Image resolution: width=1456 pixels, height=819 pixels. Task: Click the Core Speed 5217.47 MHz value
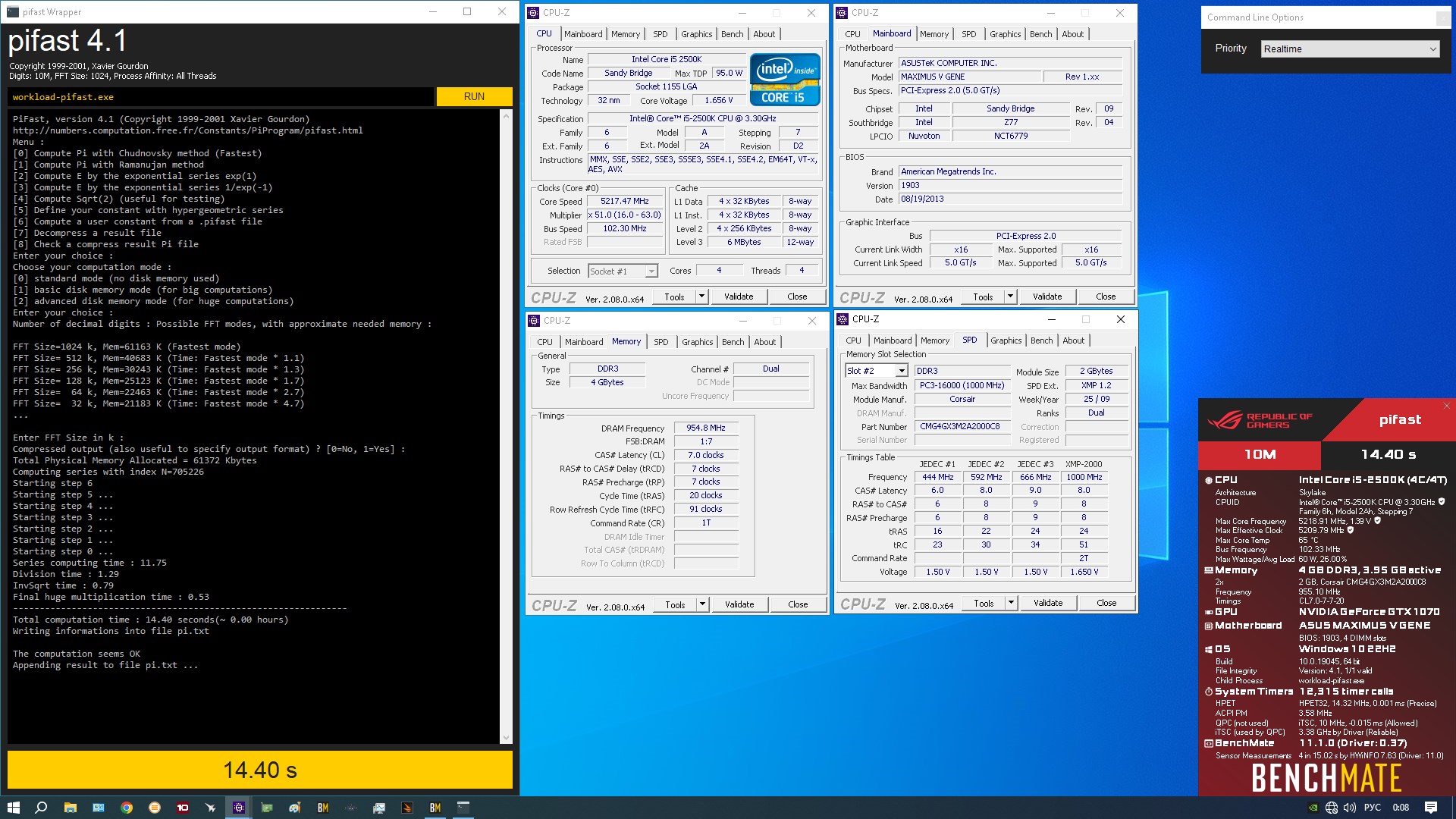[x=625, y=202]
